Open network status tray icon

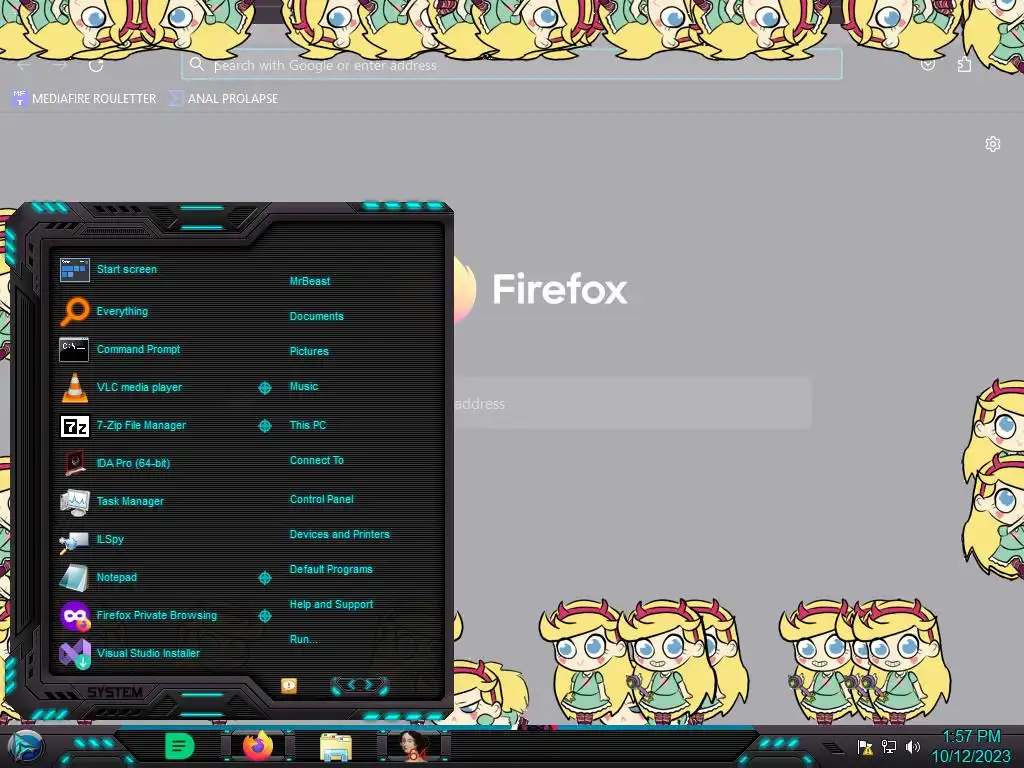tap(889, 746)
